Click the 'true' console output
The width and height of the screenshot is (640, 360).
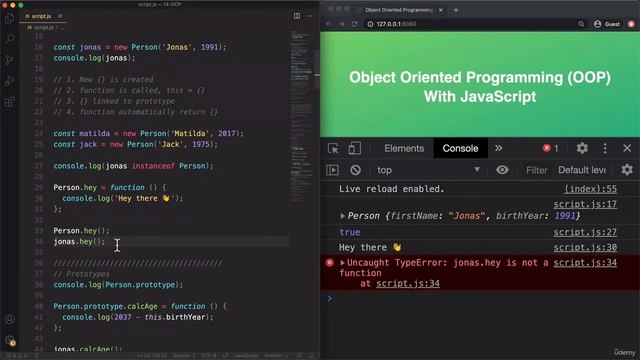pos(350,232)
